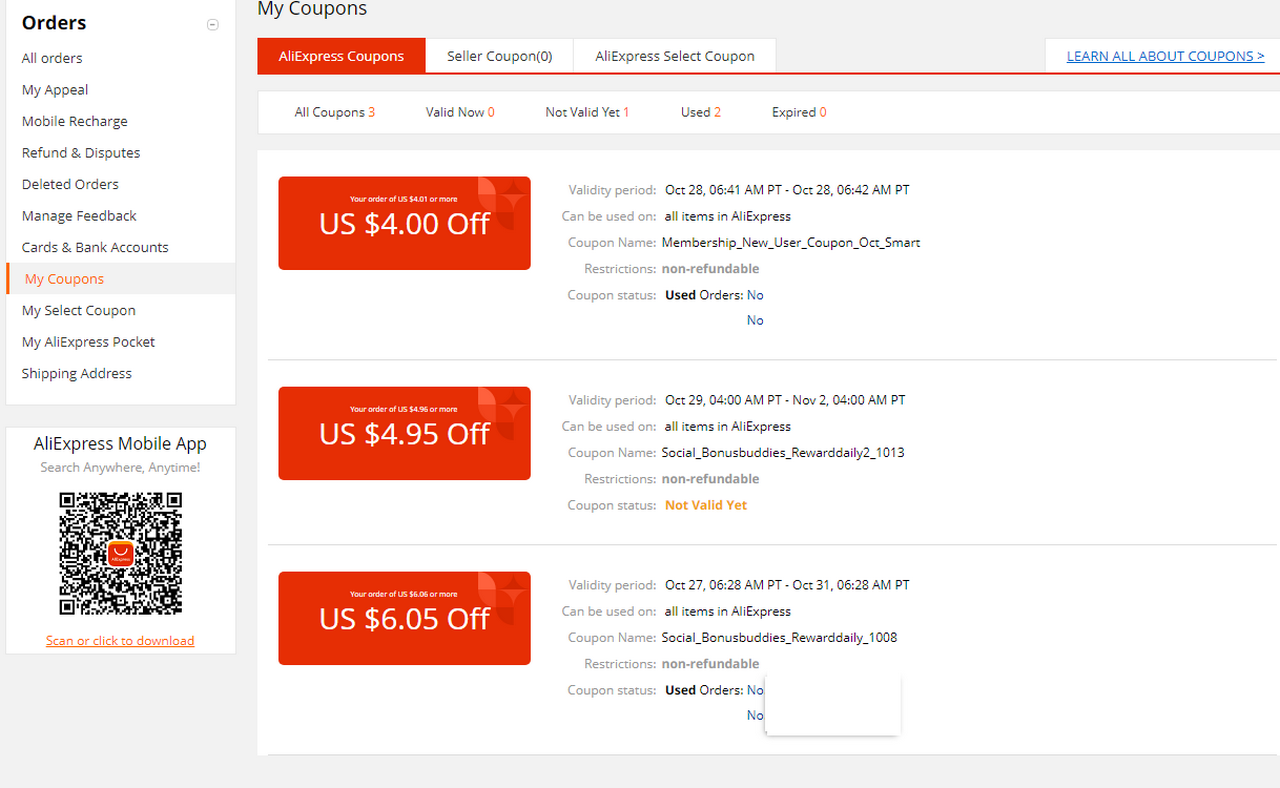
Task: View Deleted Orders
Action: (x=70, y=184)
